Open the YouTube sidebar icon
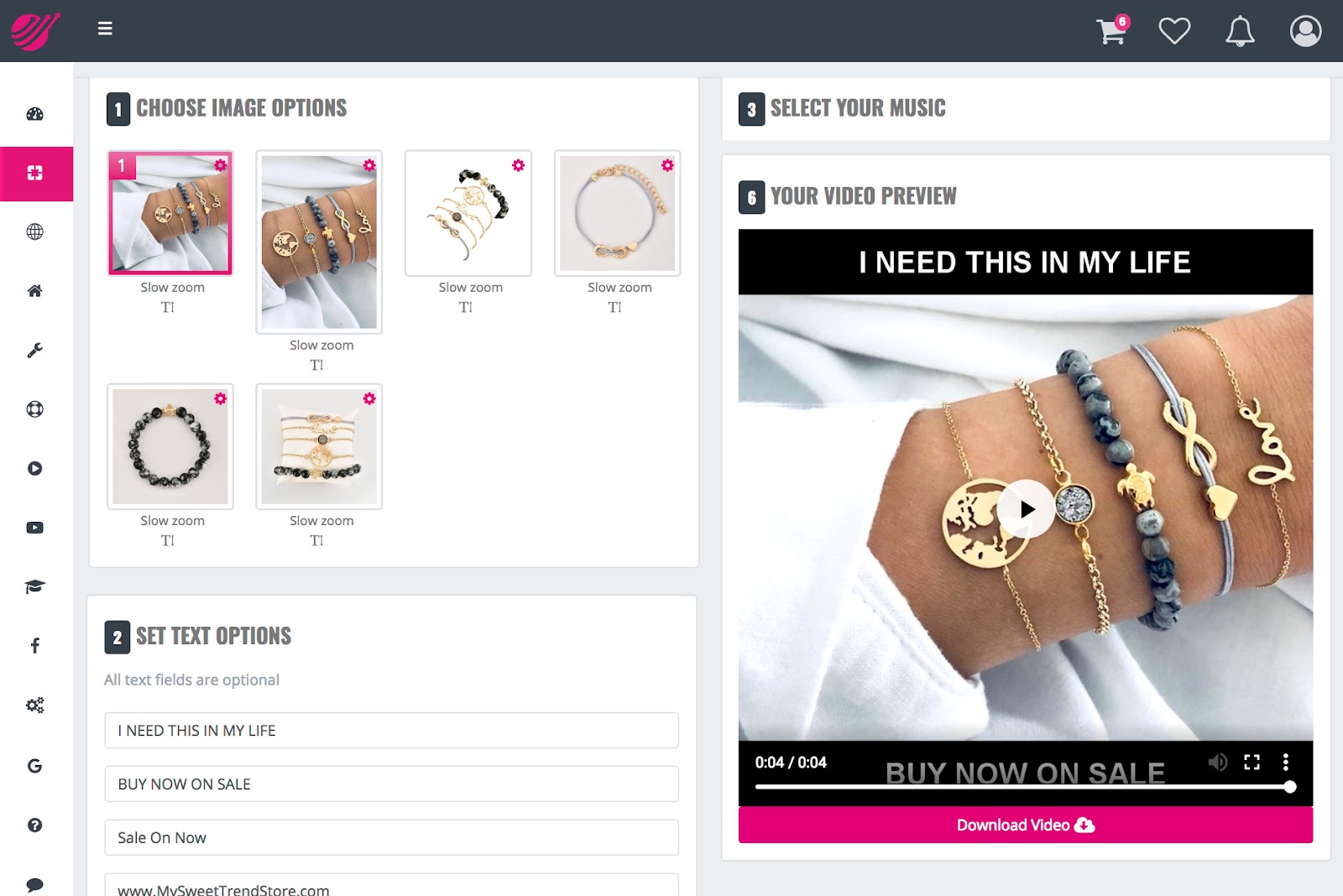 (34, 528)
